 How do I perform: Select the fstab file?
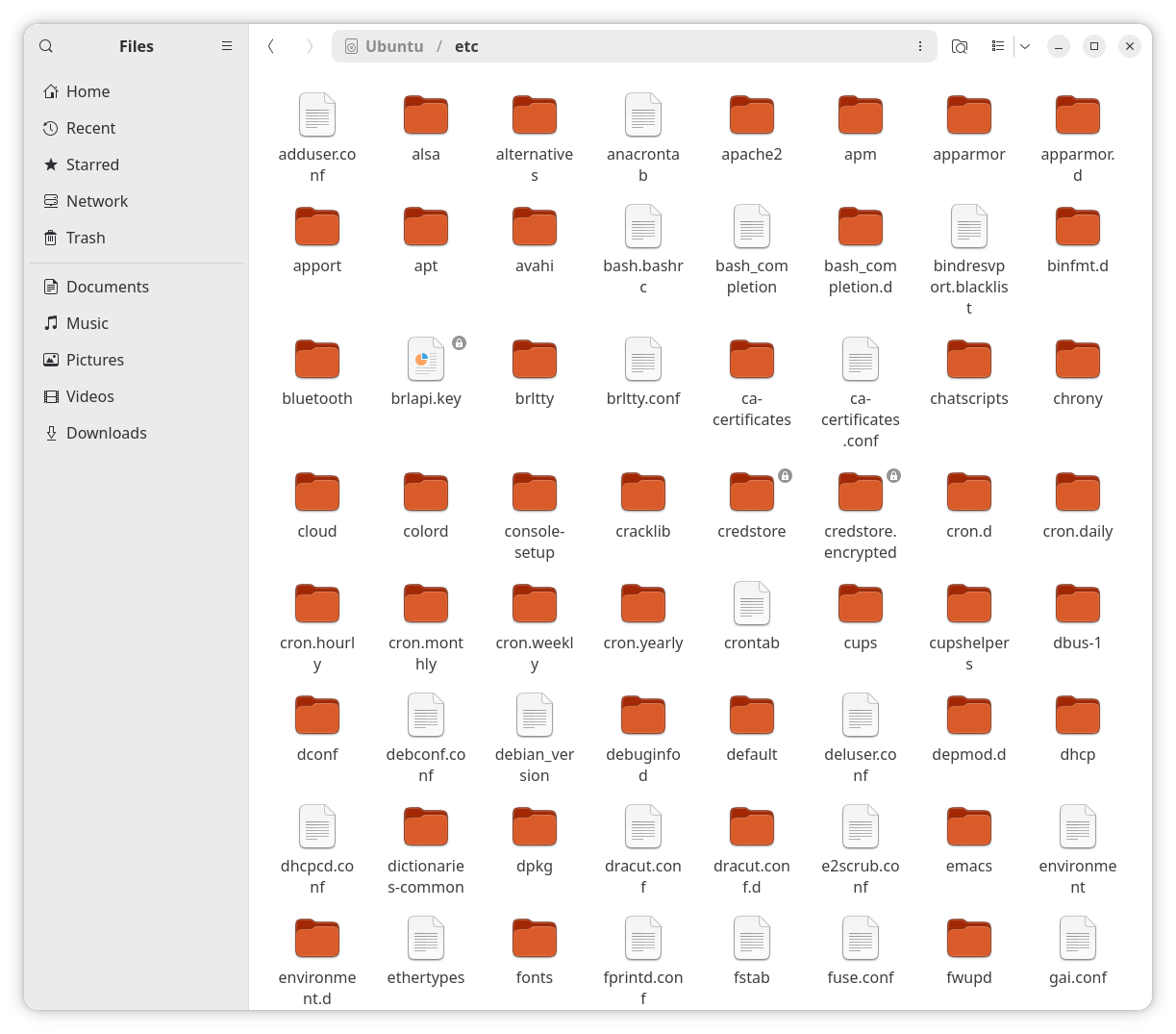(752, 940)
